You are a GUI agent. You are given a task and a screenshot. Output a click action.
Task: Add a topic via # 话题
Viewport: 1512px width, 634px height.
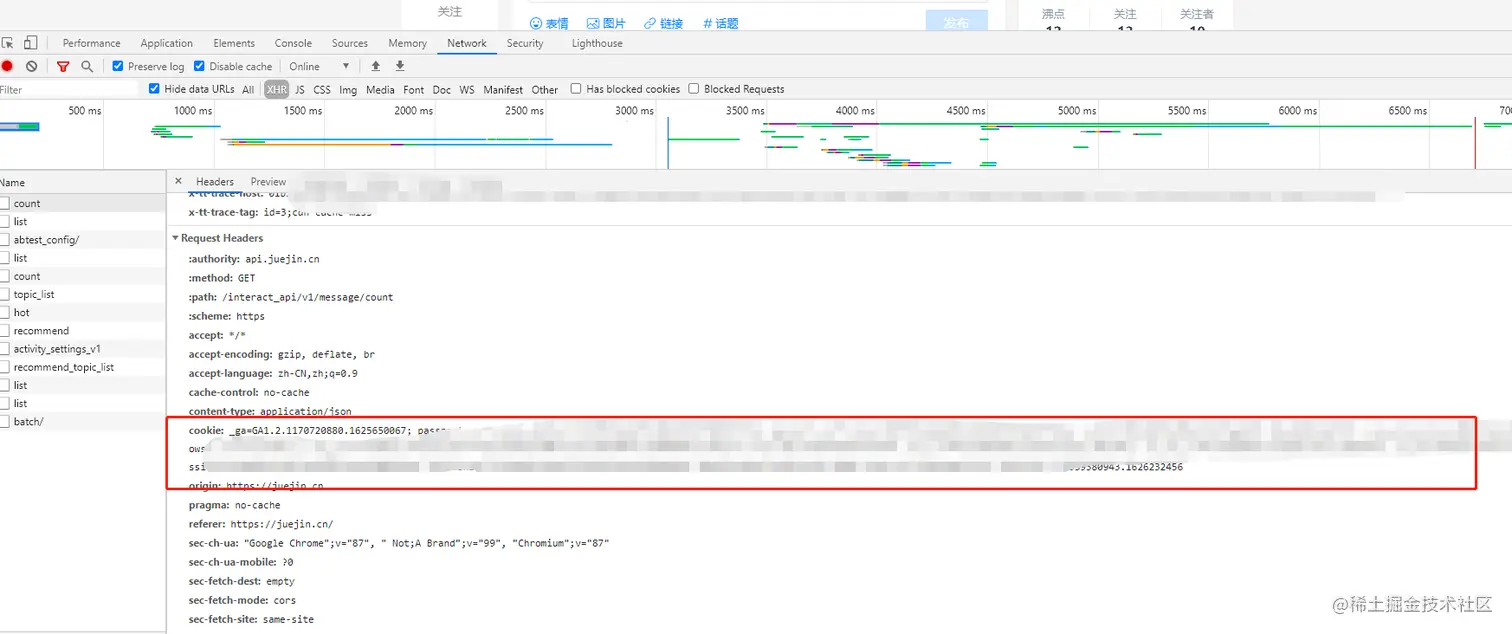coord(721,23)
